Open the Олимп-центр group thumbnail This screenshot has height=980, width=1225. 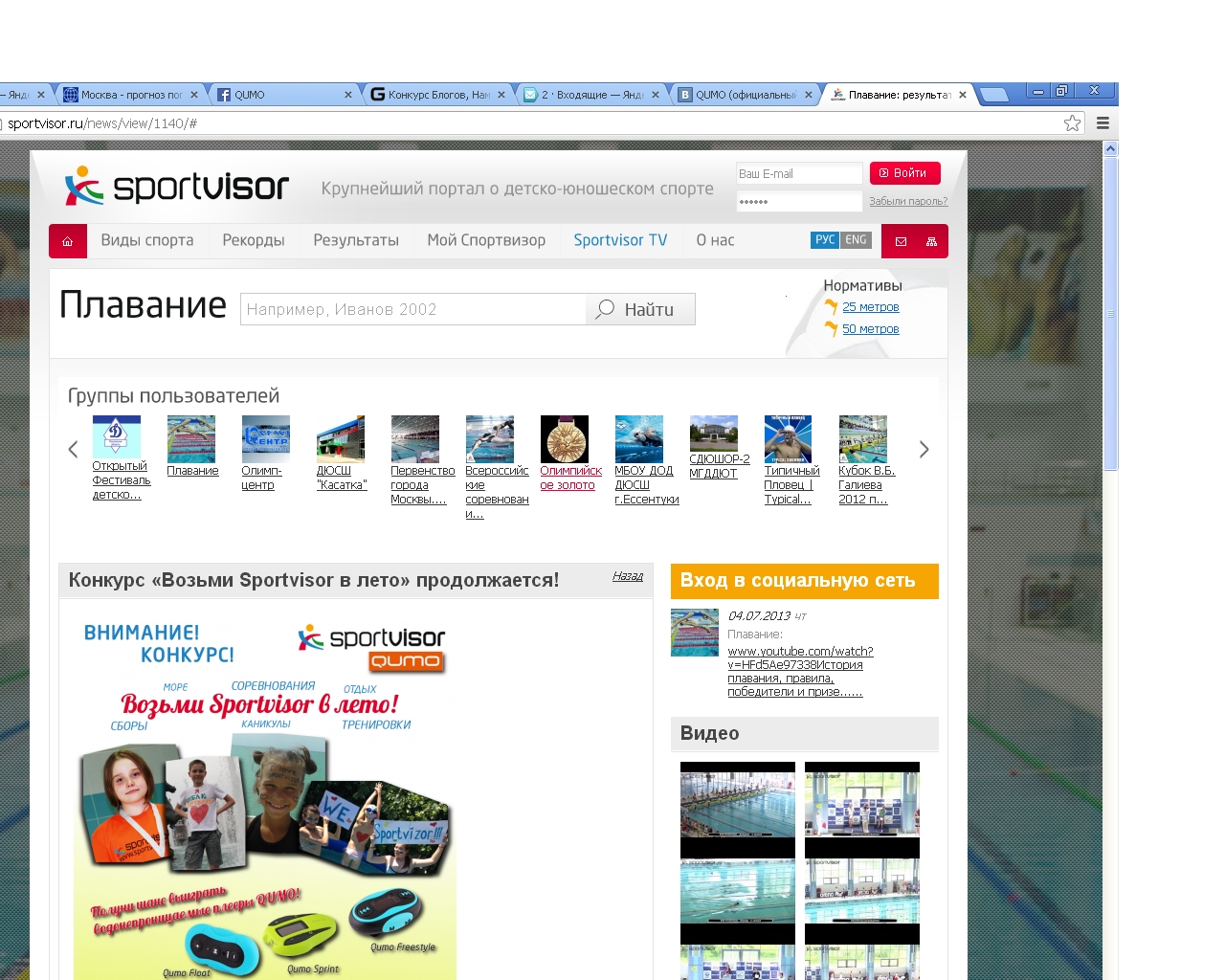tap(266, 439)
